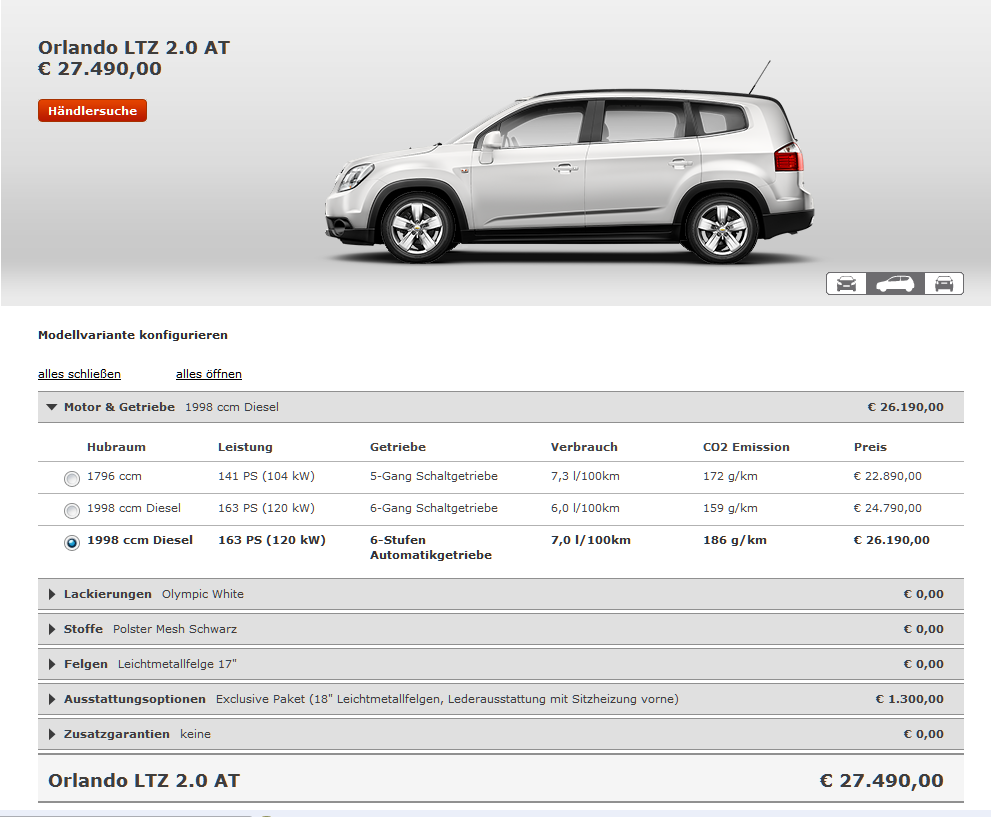
Task: Click the € 1.300,00 Ausstattungsoptionen price
Action: click(909, 699)
